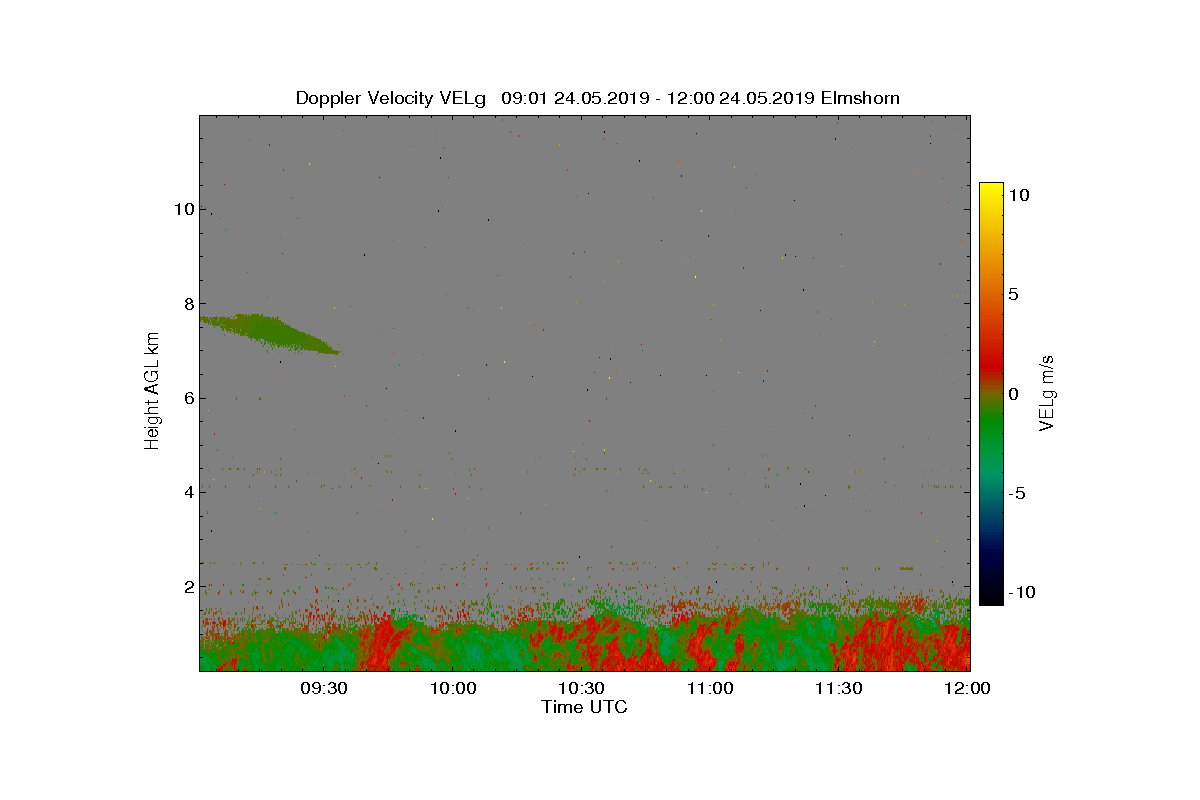
Task: Click the colorbar value -10 label
Action: 1021,592
